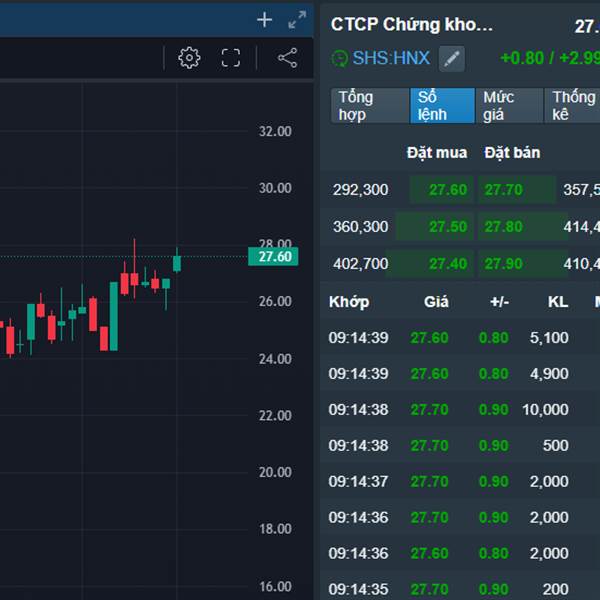Click green clock icon before SHS:HNX

point(339,59)
